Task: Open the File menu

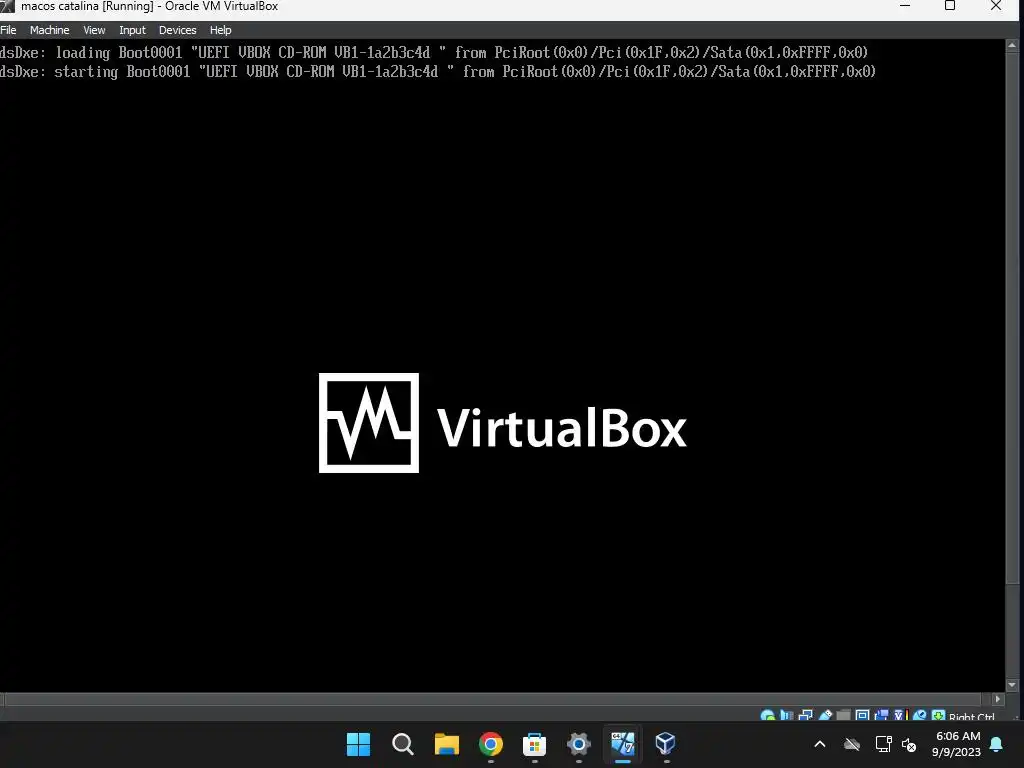Action: pyautogui.click(x=8, y=30)
